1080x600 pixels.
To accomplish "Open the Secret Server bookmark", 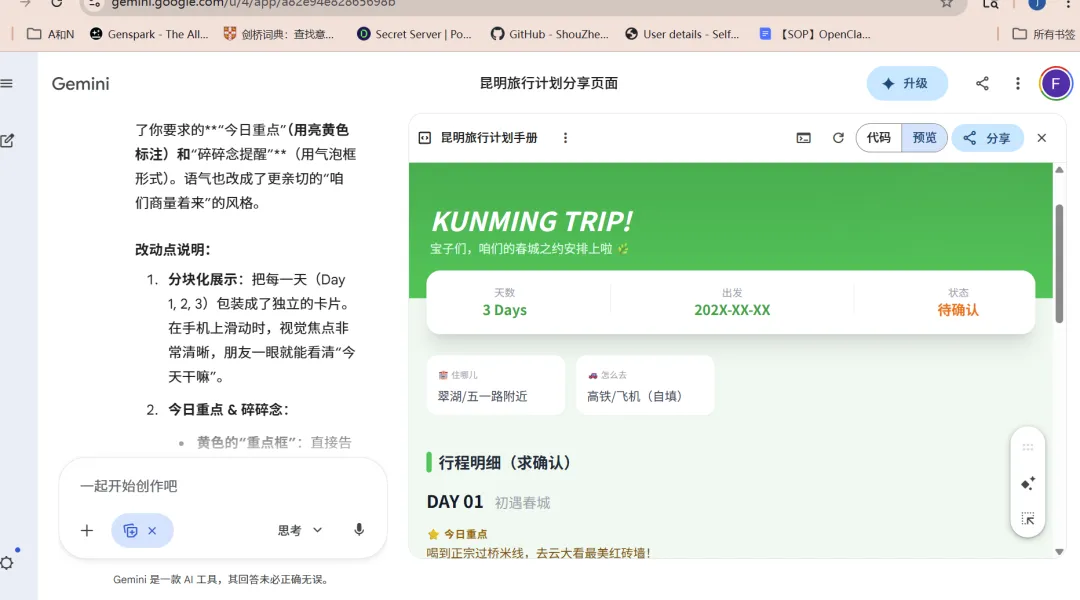I will click(414, 34).
